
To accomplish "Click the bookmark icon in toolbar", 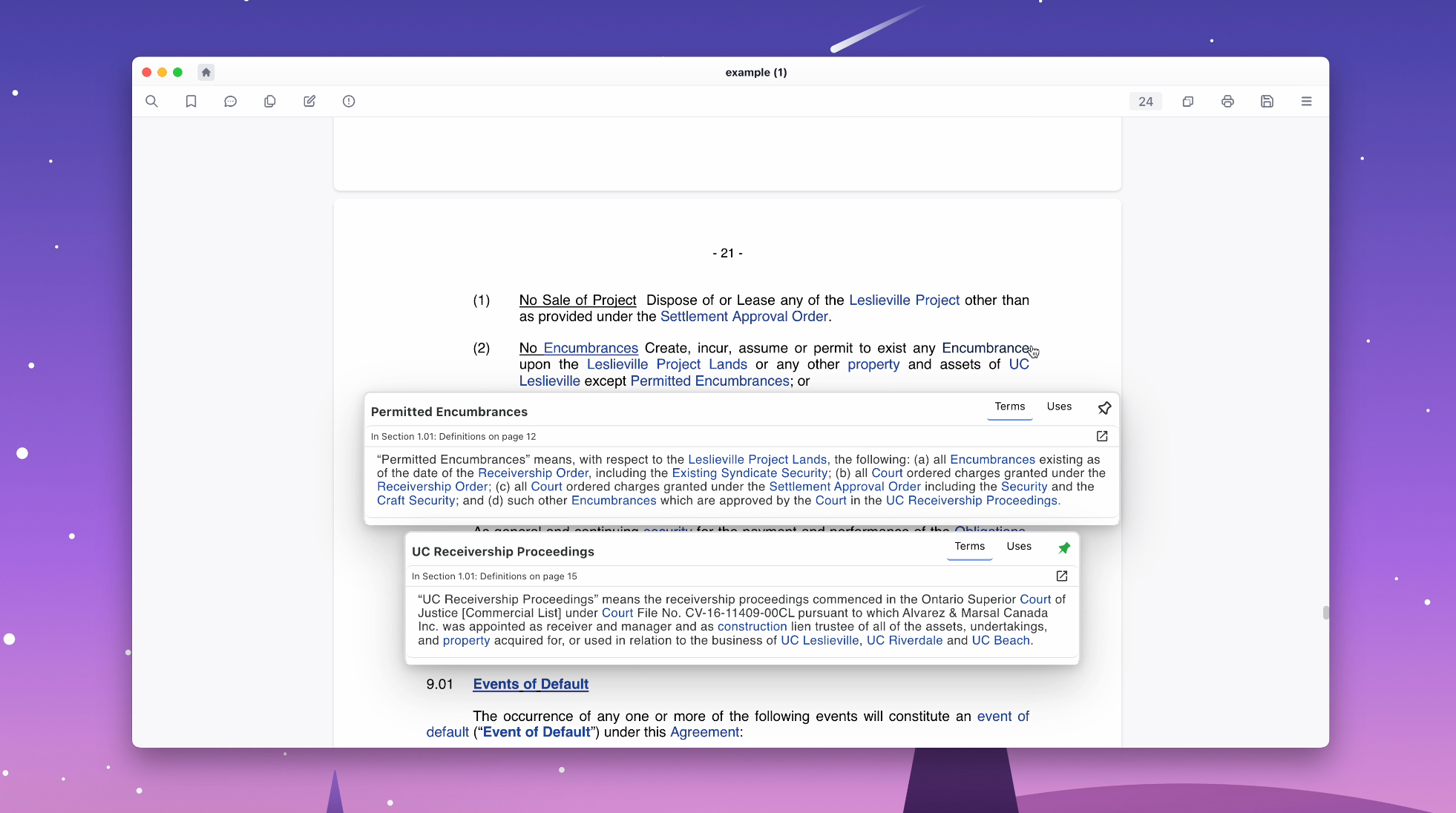I will click(191, 102).
